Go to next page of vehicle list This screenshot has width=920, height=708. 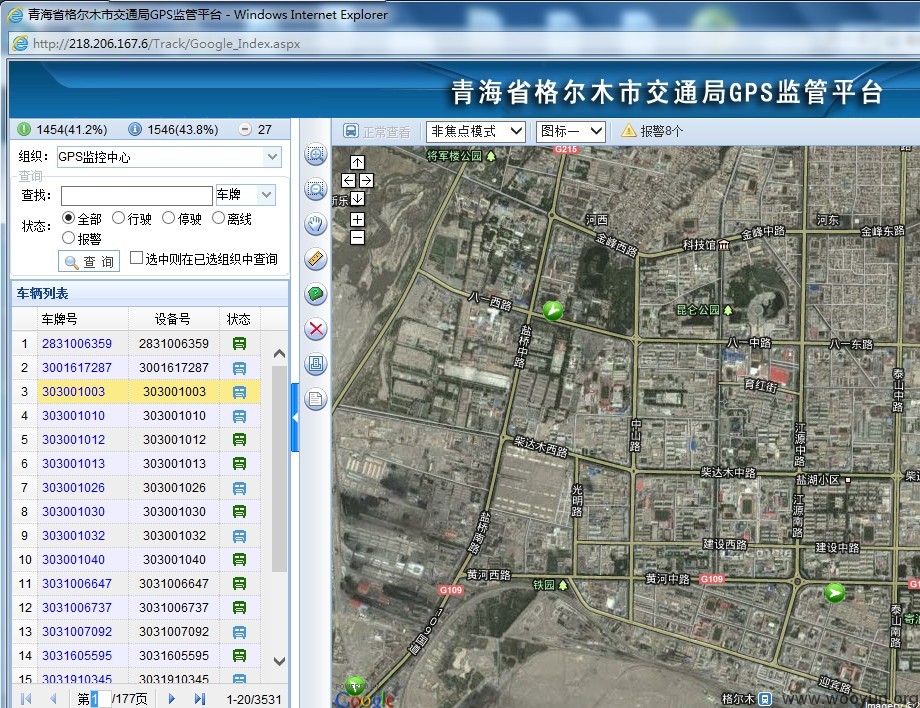coord(171,699)
